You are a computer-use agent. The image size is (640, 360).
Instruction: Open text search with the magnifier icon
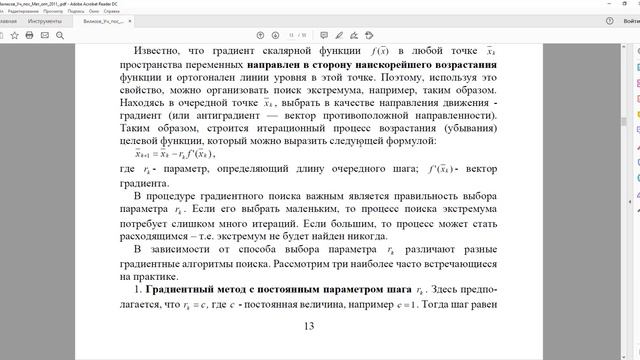[60, 36]
